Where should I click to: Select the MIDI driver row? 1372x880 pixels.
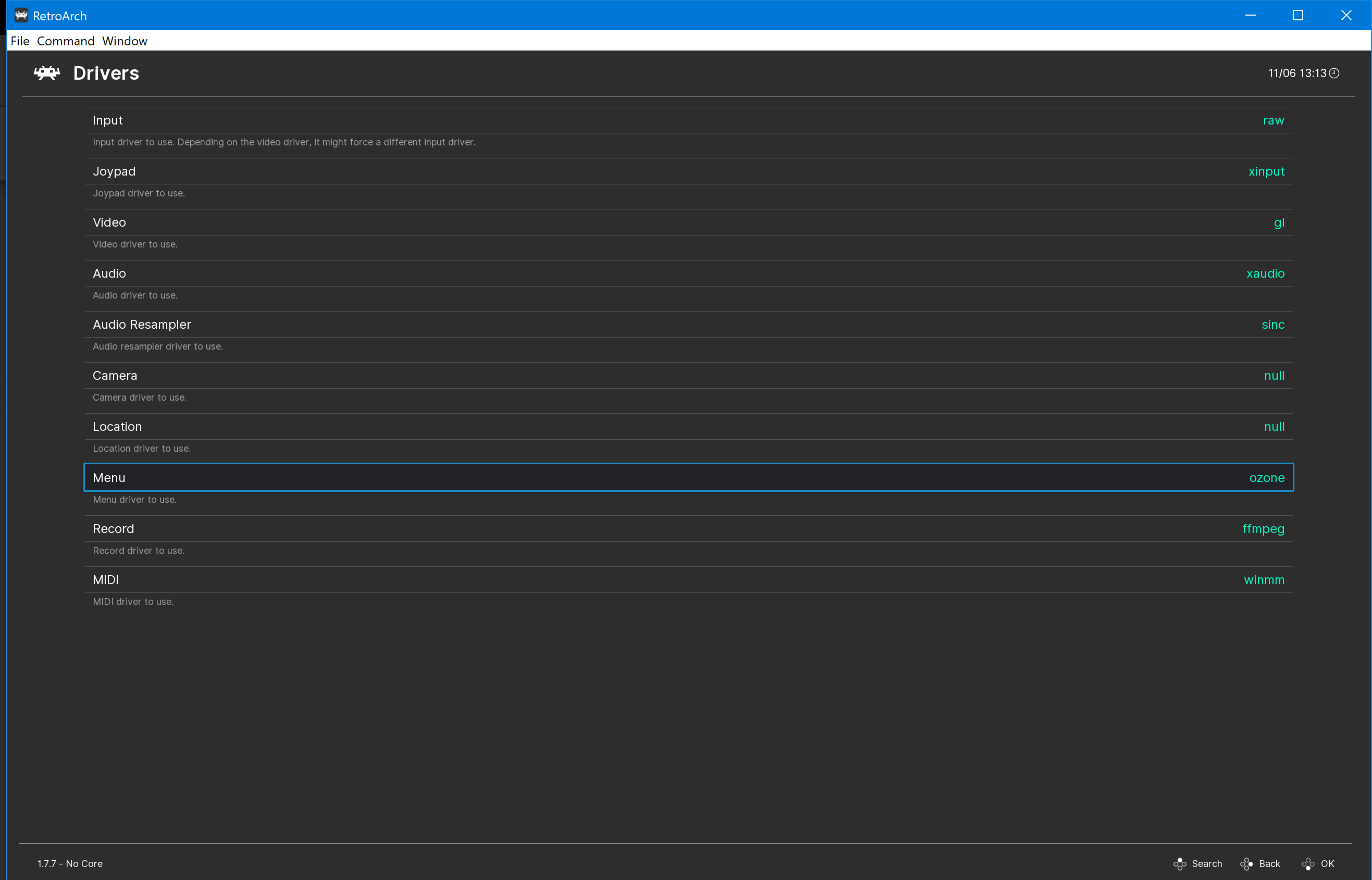[688, 580]
